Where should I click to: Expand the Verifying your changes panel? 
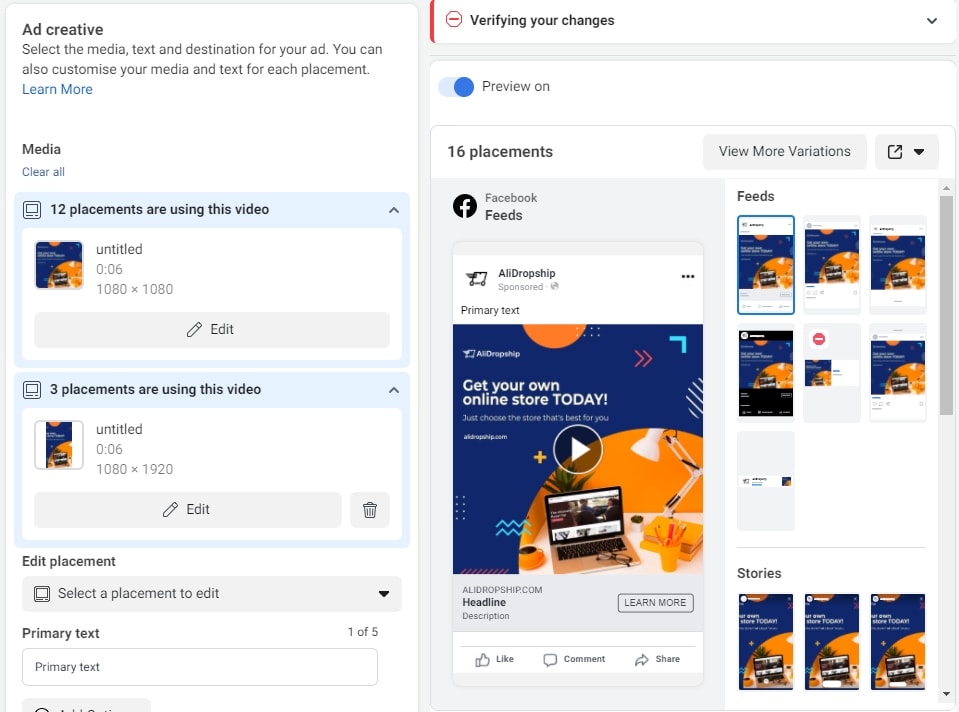tap(931, 21)
